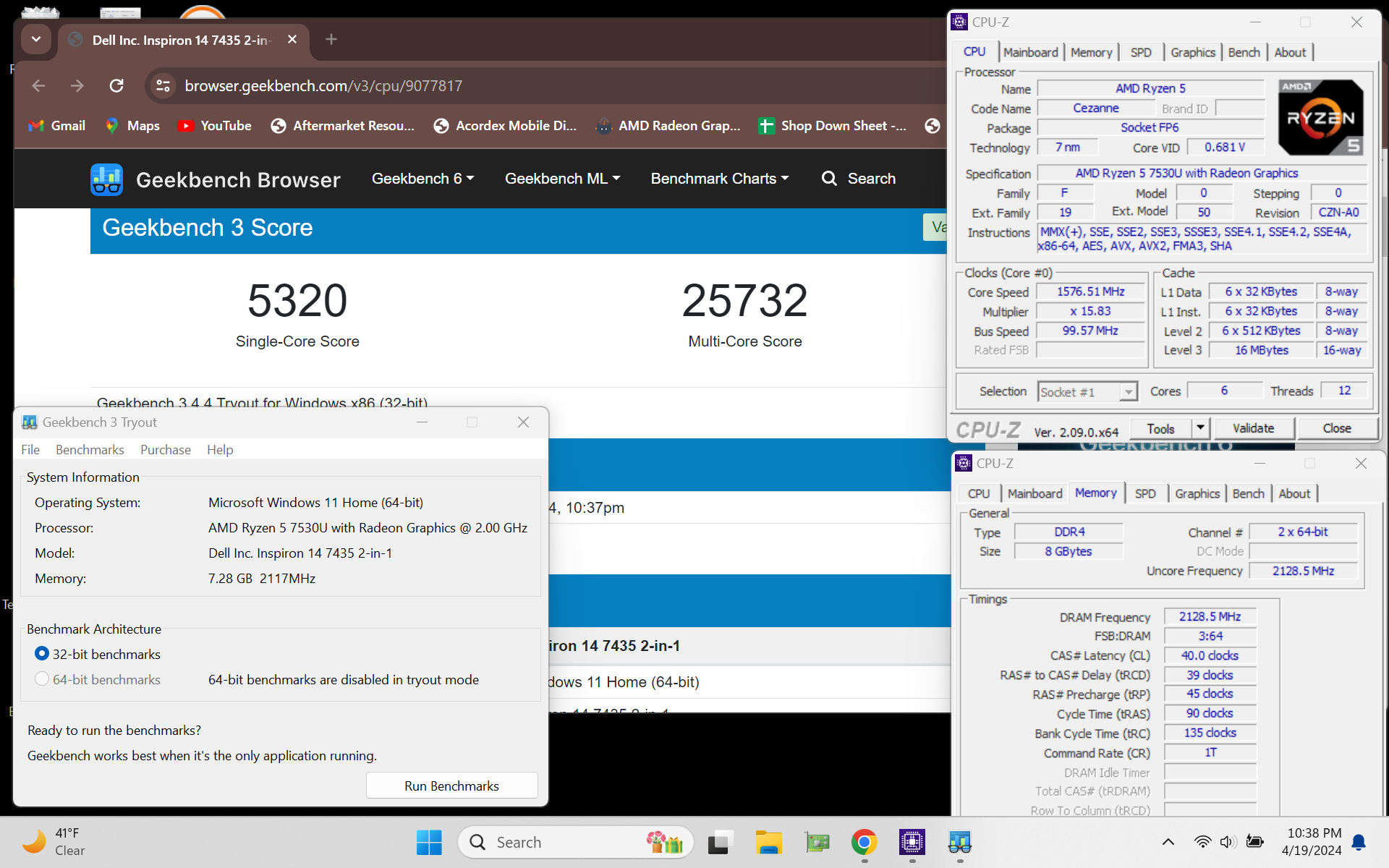This screenshot has width=1389, height=868.
Task: Switch to Bench tab in bottom CPU-Z
Action: tap(1248, 493)
